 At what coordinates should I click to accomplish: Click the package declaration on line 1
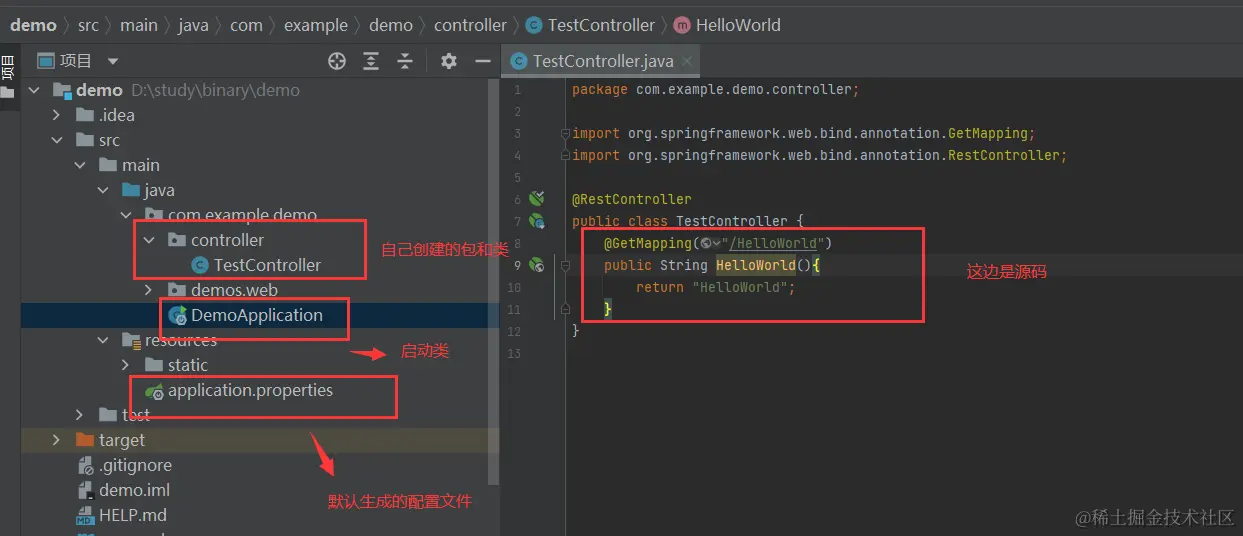(715, 89)
